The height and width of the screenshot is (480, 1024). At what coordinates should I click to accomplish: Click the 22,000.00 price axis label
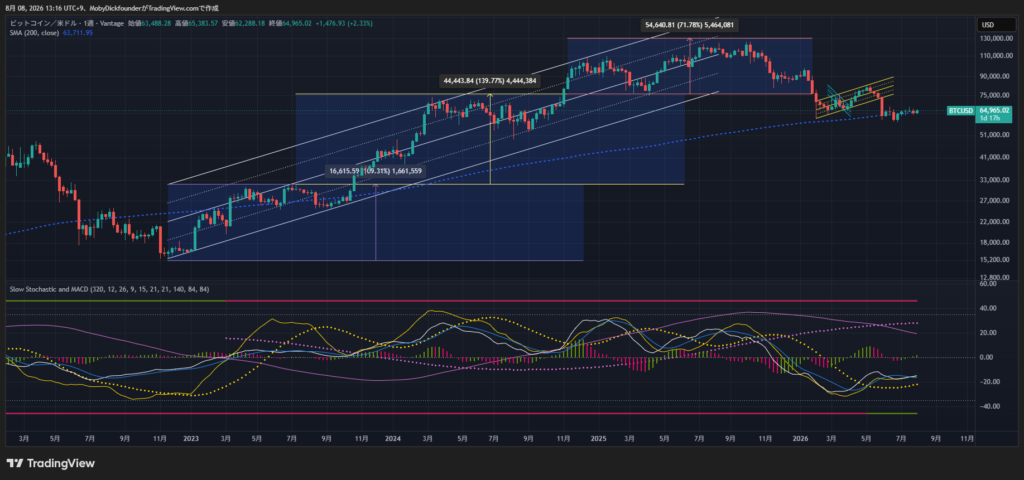point(993,222)
